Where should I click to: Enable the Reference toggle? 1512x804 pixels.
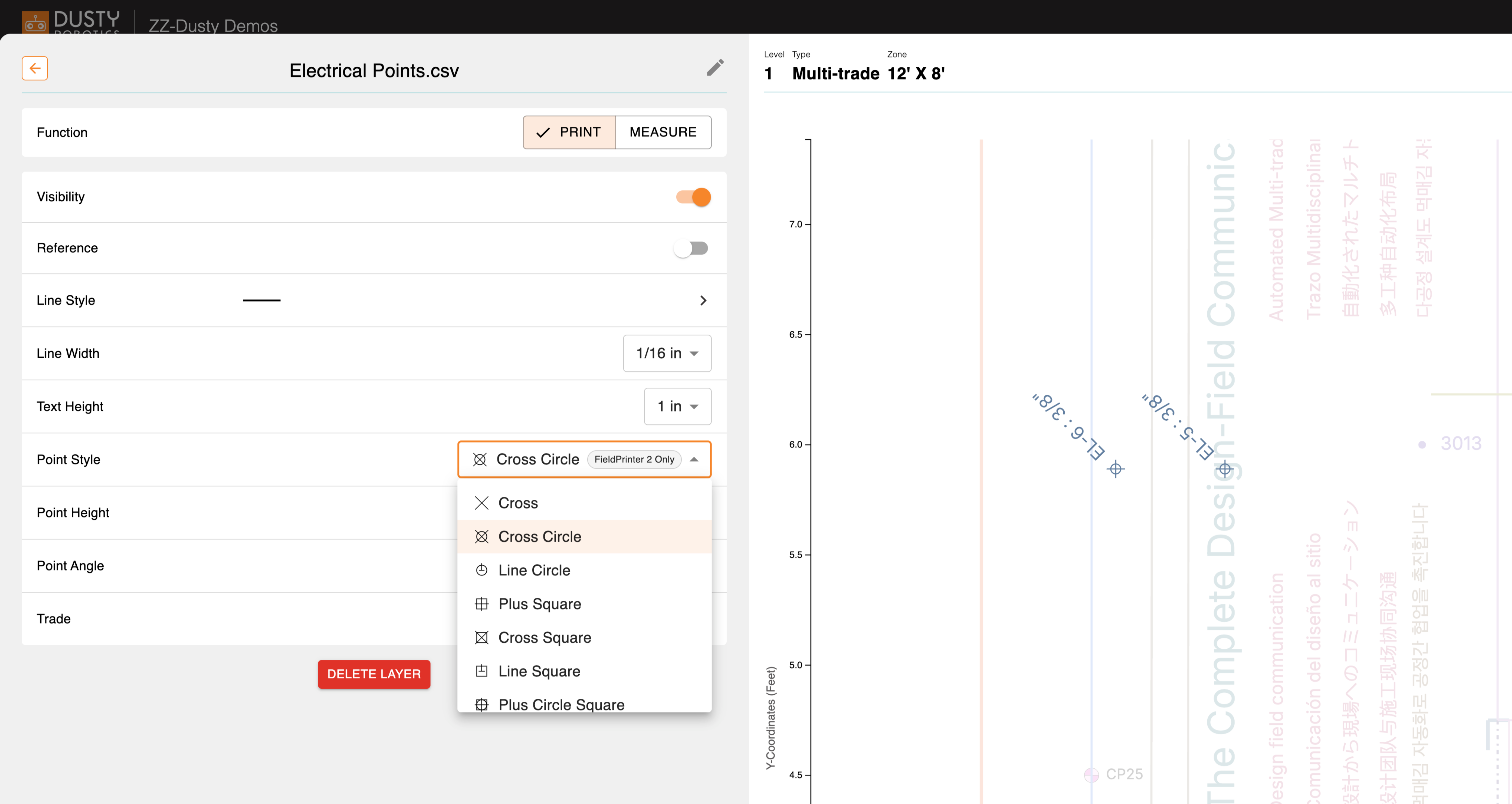[691, 248]
